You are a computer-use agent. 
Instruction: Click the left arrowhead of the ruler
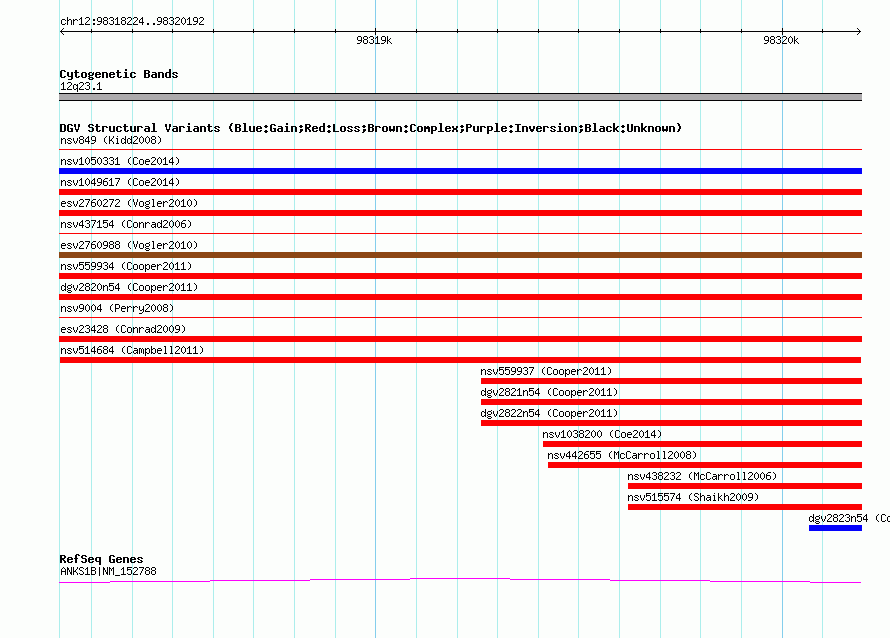(x=62, y=31)
